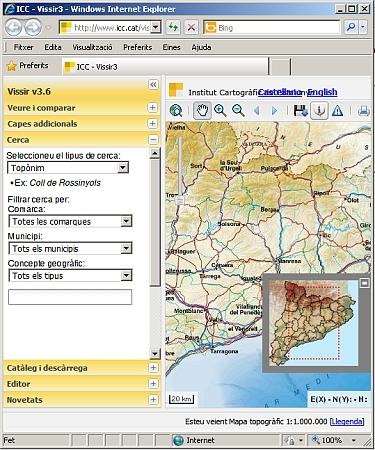Select the information query tool
Screen dimensions: 375x450
[319, 110]
